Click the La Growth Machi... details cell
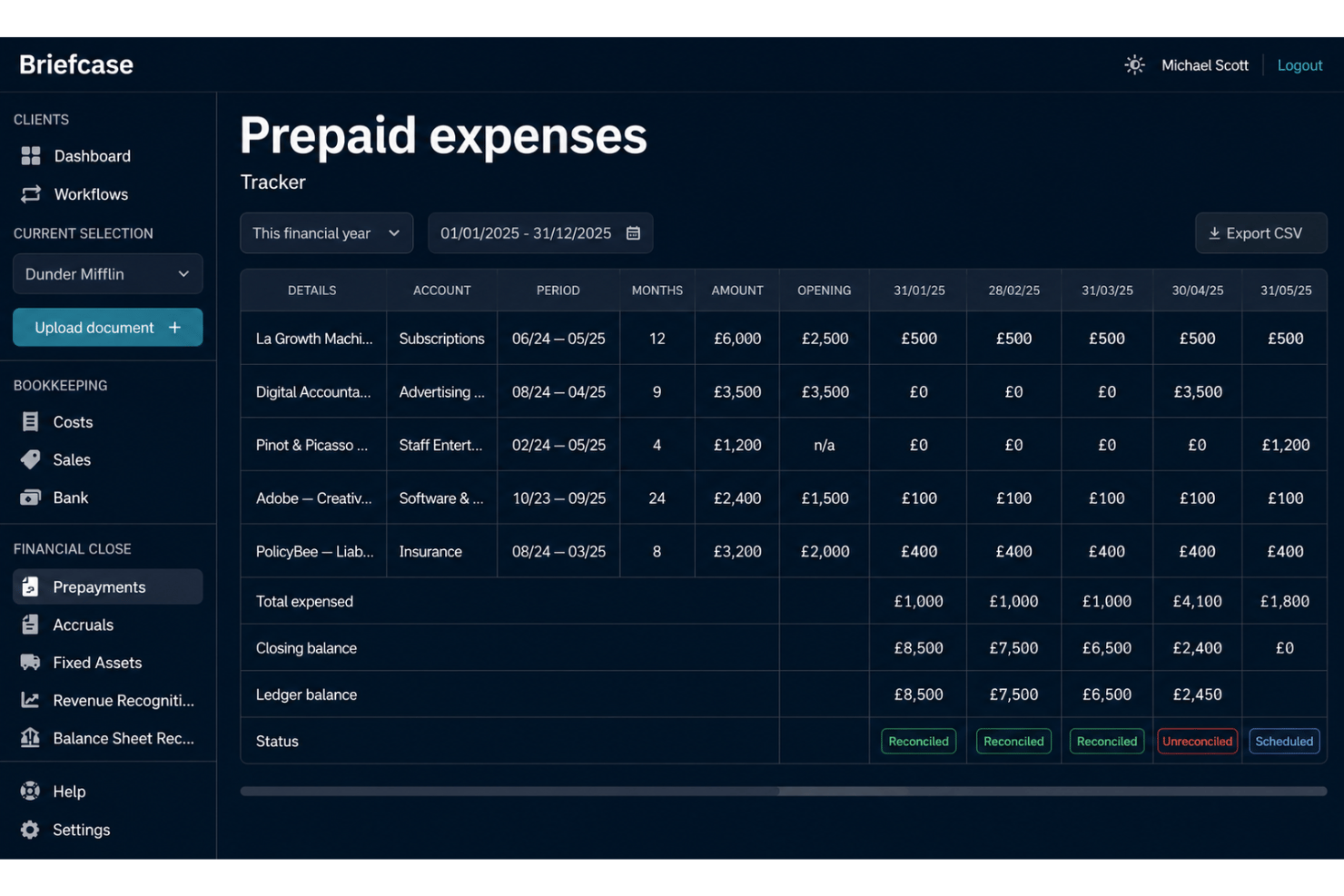Image resolution: width=1344 pixels, height=896 pixels. [314, 339]
